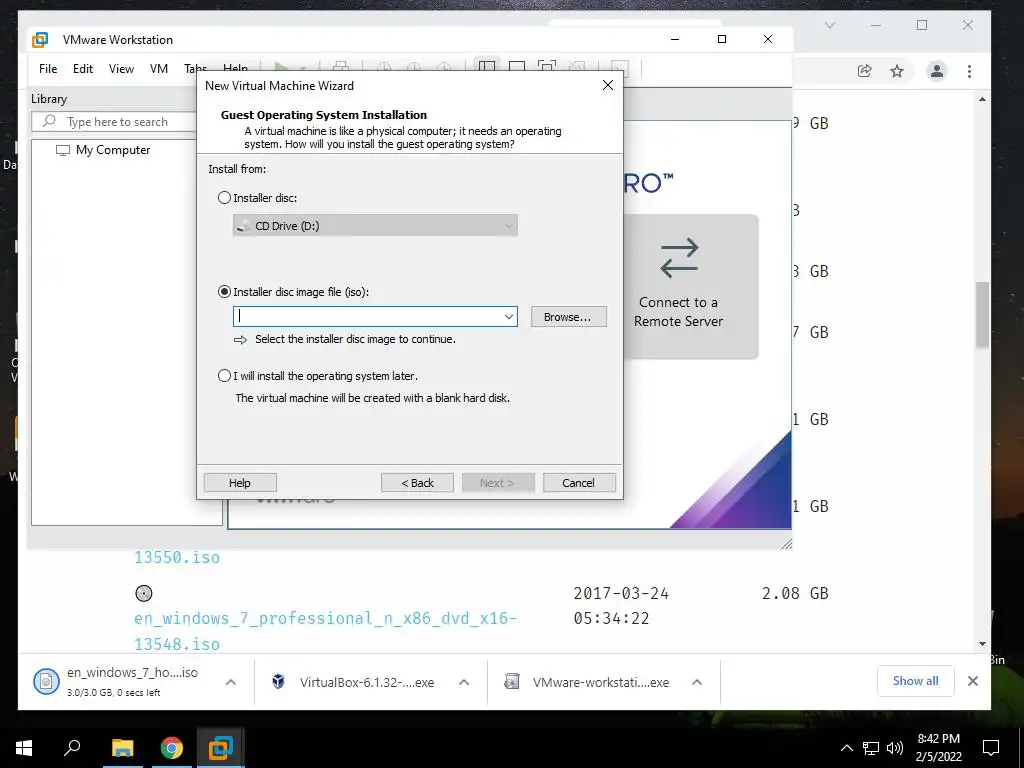
Task: Click the Next > button
Action: click(x=498, y=483)
